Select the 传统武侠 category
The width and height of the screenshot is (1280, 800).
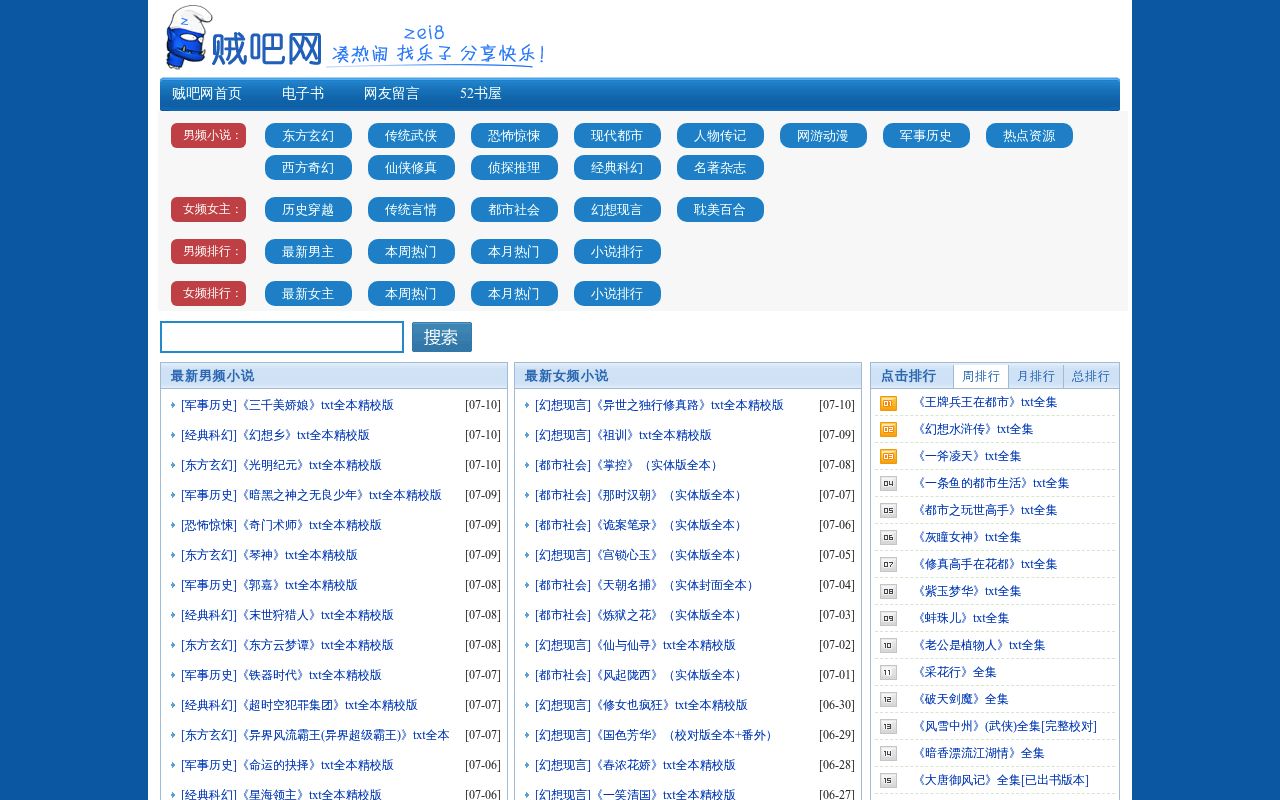coord(411,136)
